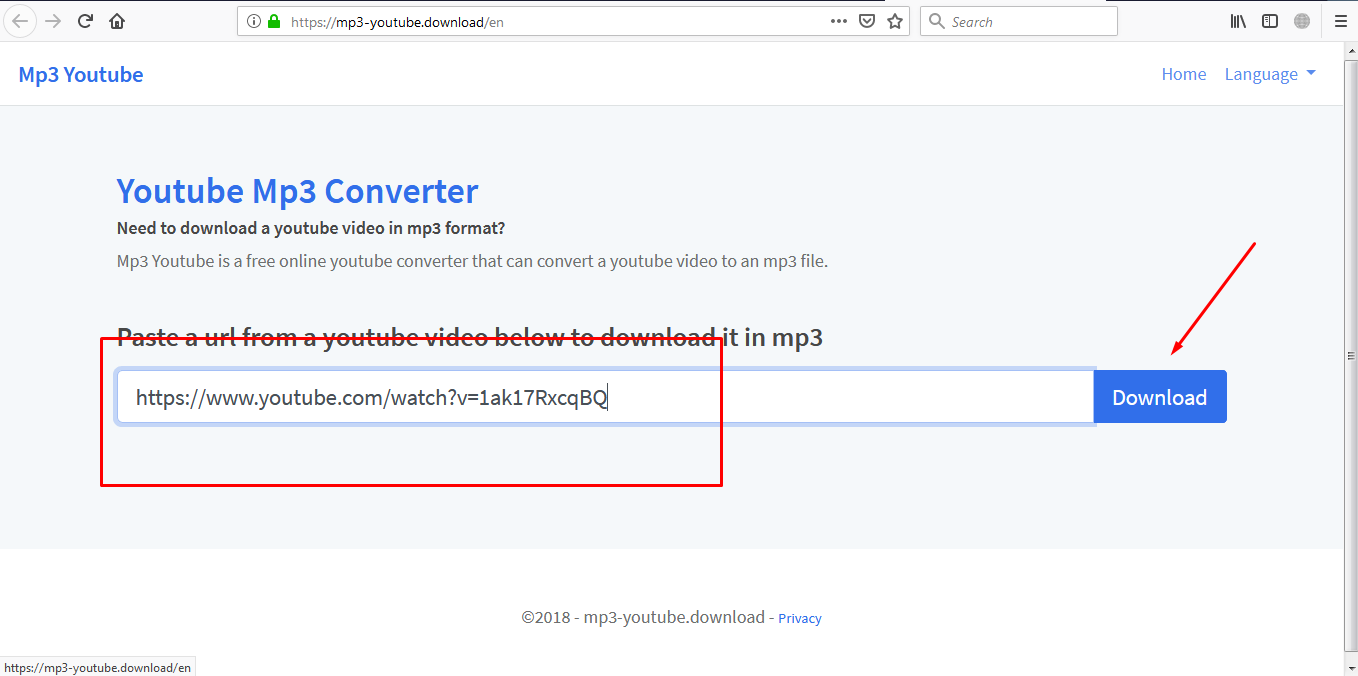Click the green padlock security icon
This screenshot has height=676, width=1358.
[274, 21]
